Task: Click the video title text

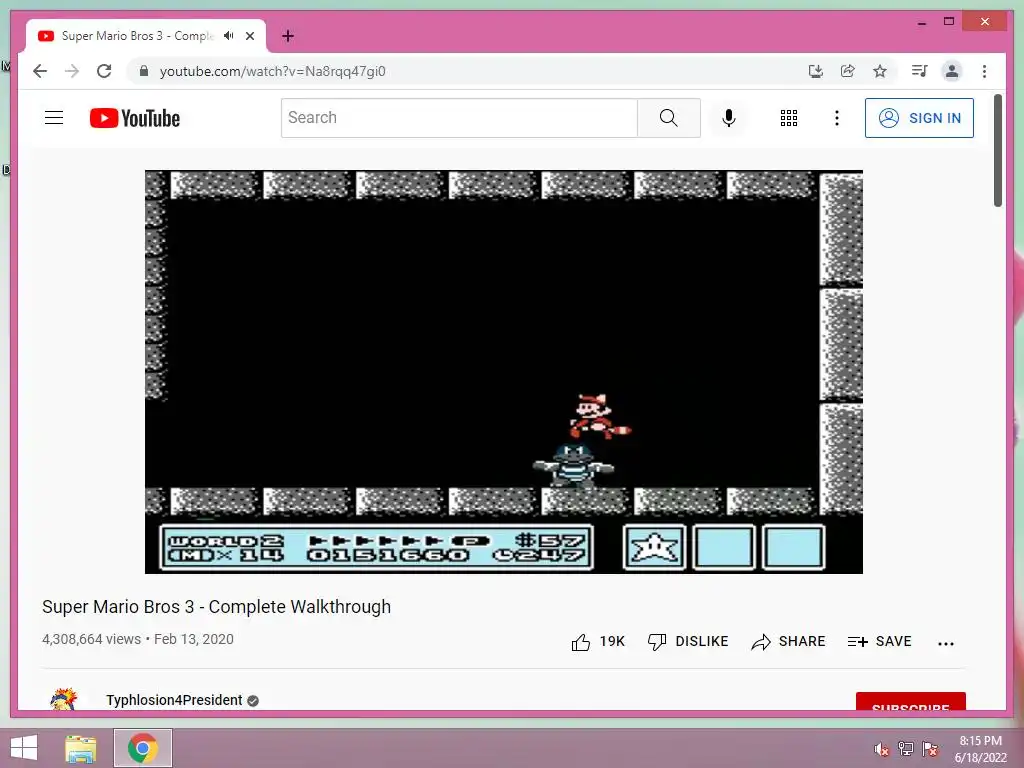Action: (216, 607)
